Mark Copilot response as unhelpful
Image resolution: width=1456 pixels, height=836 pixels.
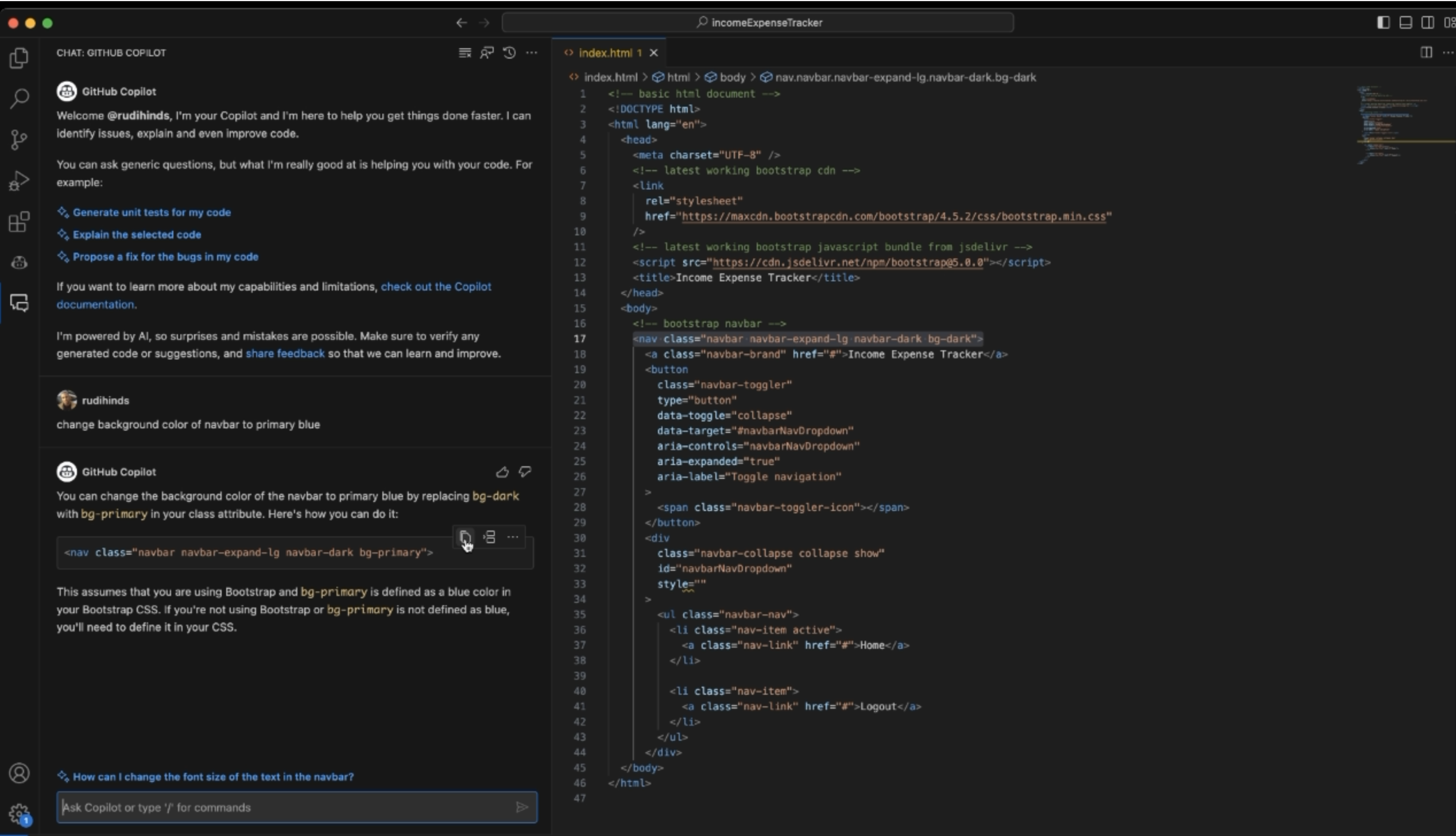coord(525,472)
